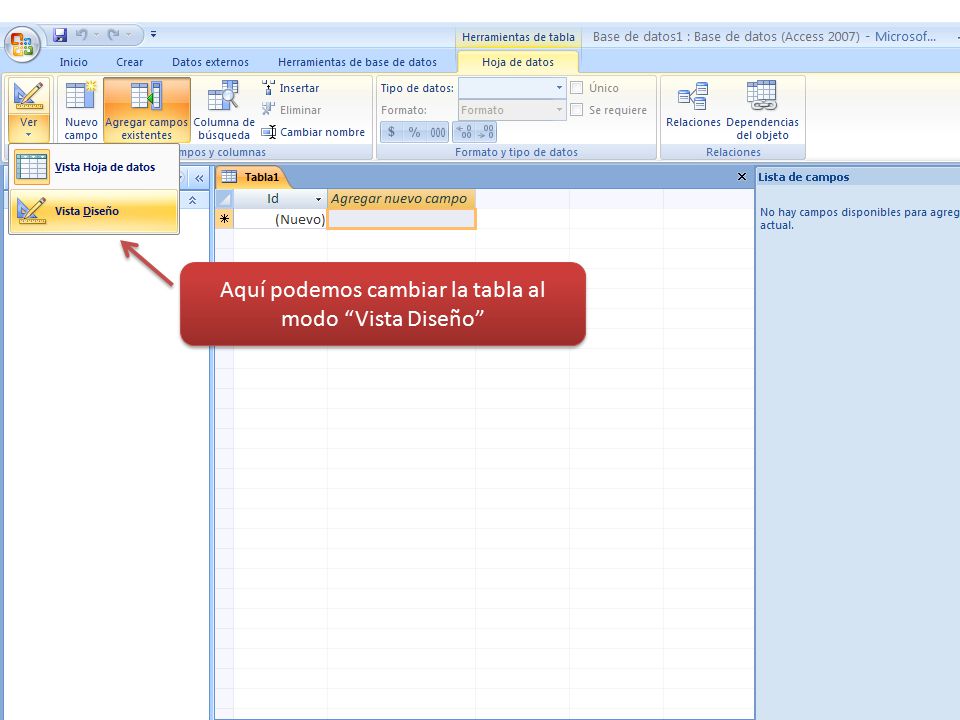Image resolution: width=960 pixels, height=720 pixels.
Task: Click Cambiar nombre
Action: pyautogui.click(x=313, y=132)
